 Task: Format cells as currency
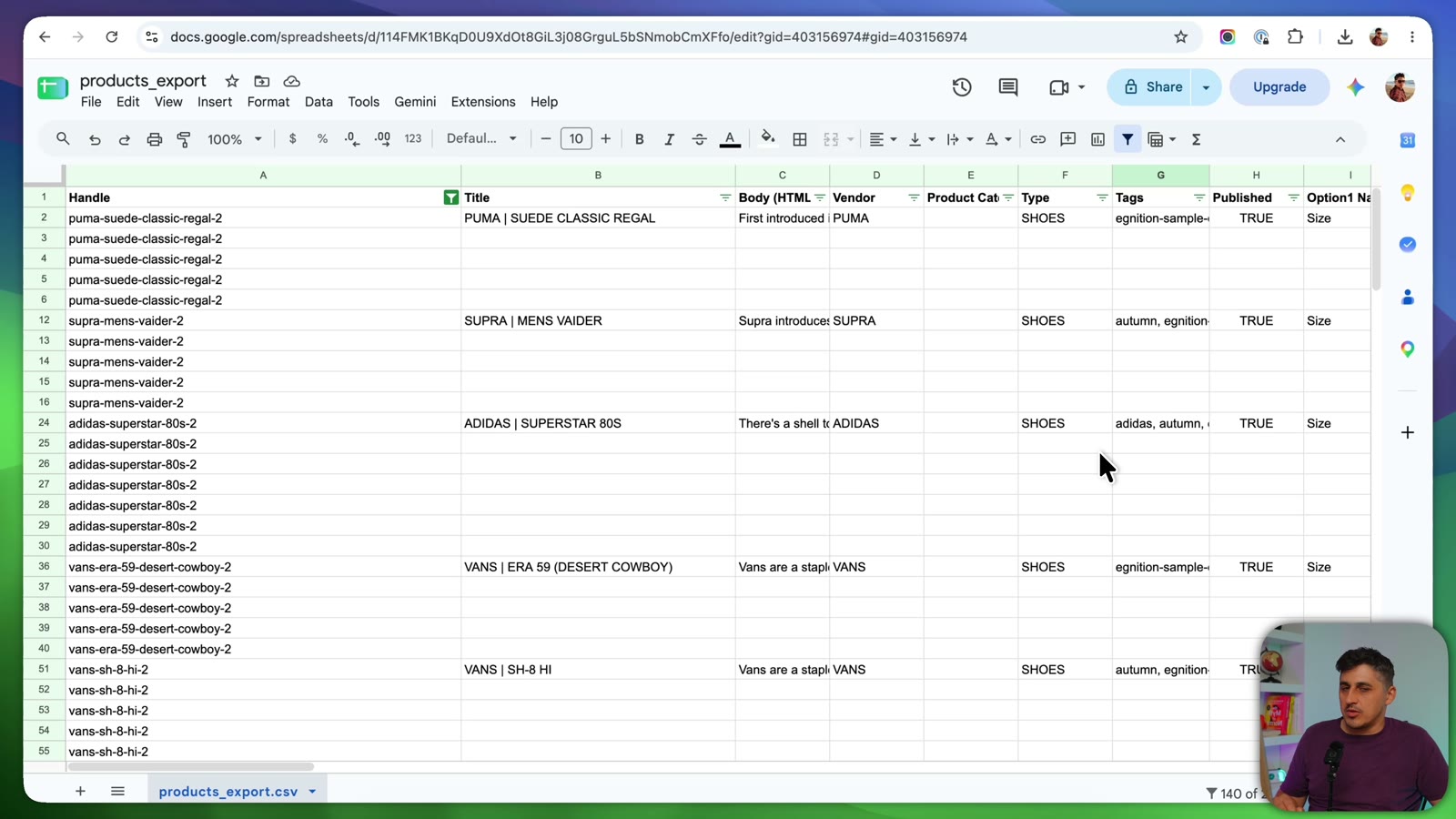click(x=292, y=139)
